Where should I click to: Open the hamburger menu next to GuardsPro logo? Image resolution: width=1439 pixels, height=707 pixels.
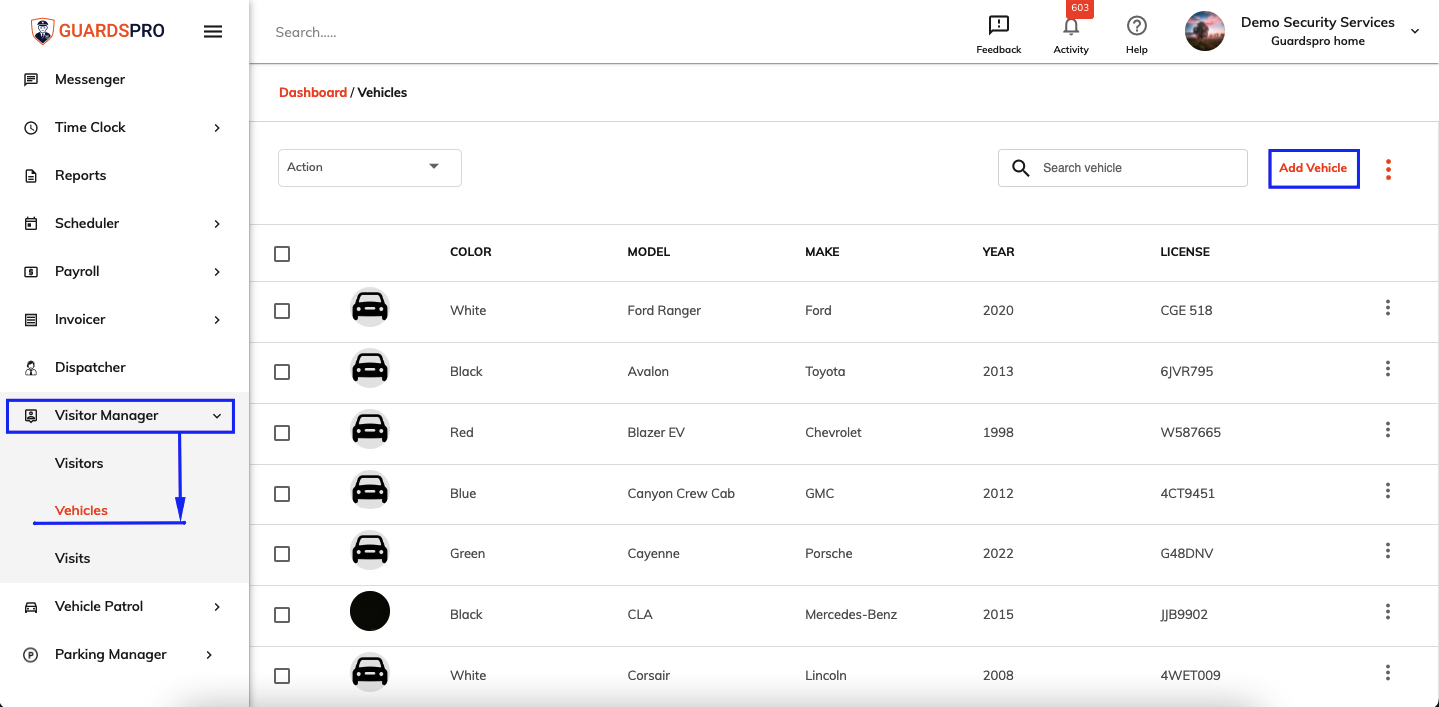pos(213,31)
